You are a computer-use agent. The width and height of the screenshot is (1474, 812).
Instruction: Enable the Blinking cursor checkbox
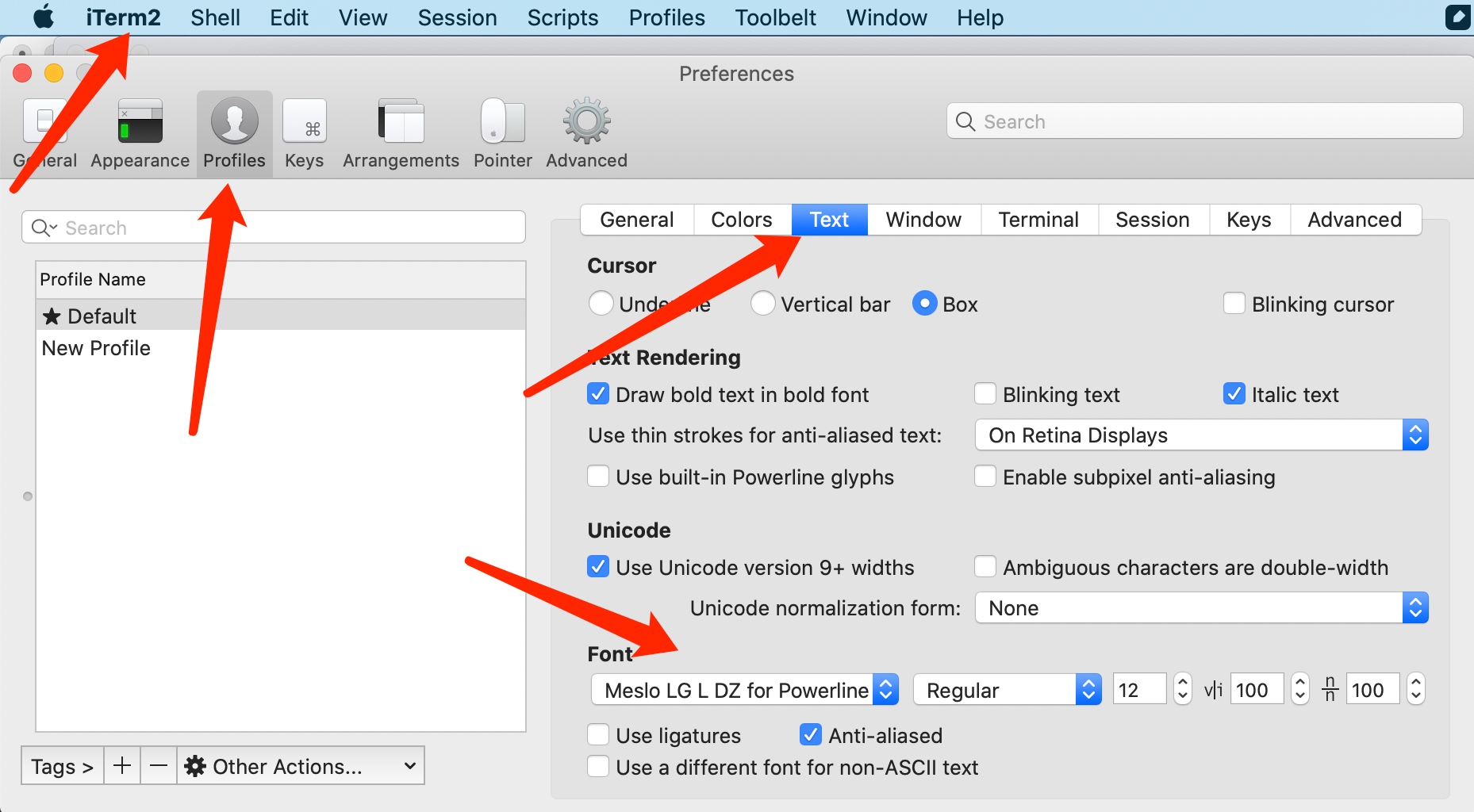click(1234, 304)
